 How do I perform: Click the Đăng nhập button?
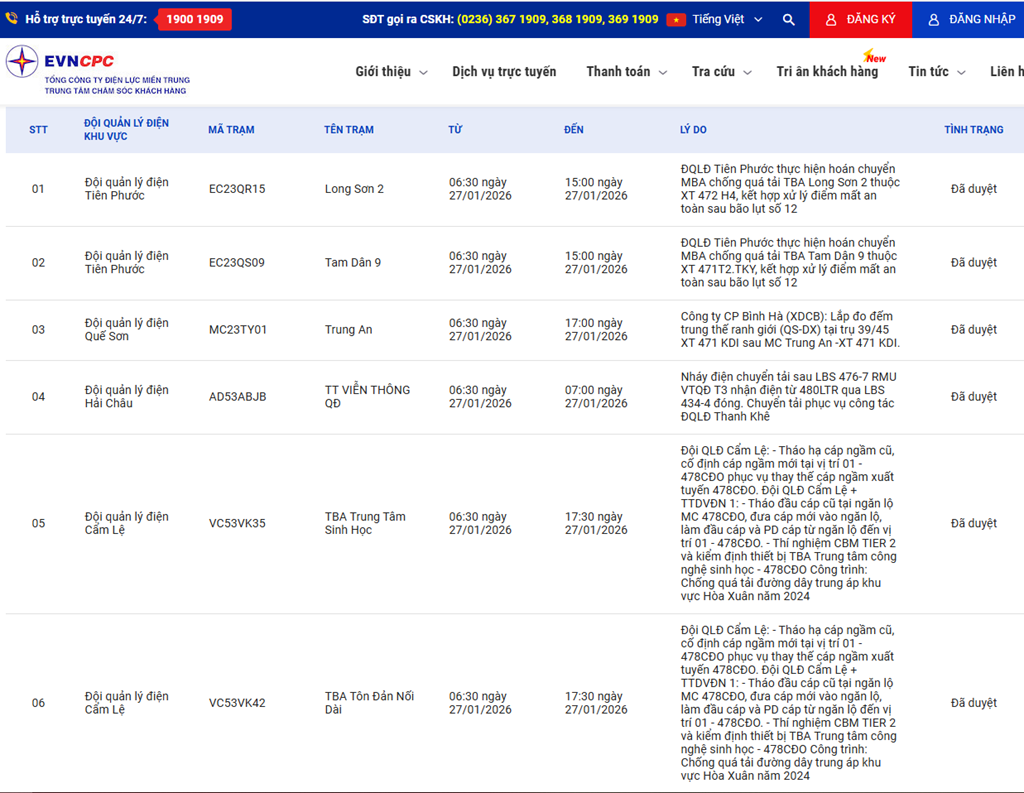pyautogui.click(x=971, y=19)
